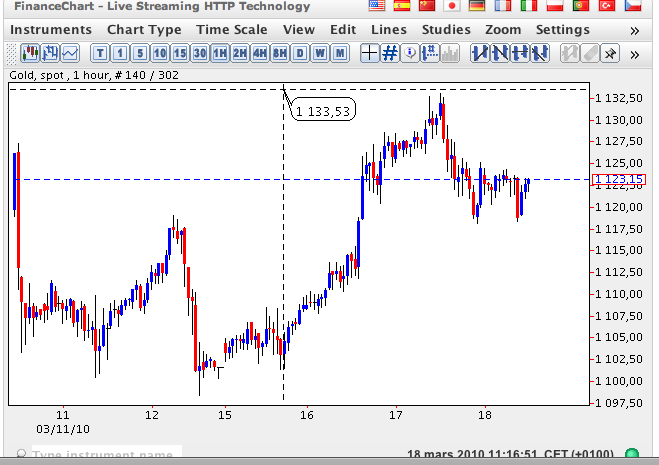Set time scale to daily (D)
This screenshot has width=659, height=465.
pos(300,53)
